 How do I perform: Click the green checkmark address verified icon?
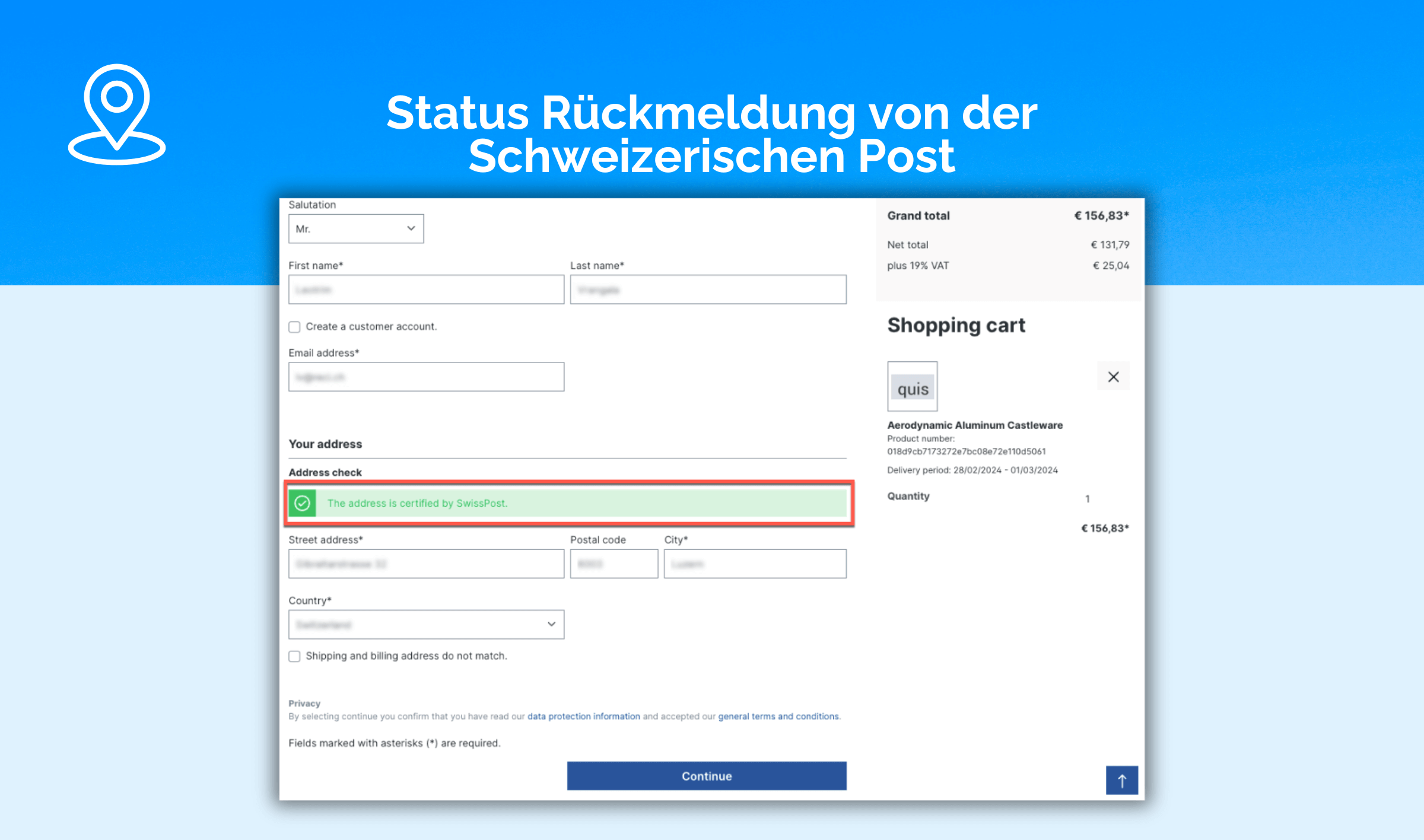[x=303, y=503]
